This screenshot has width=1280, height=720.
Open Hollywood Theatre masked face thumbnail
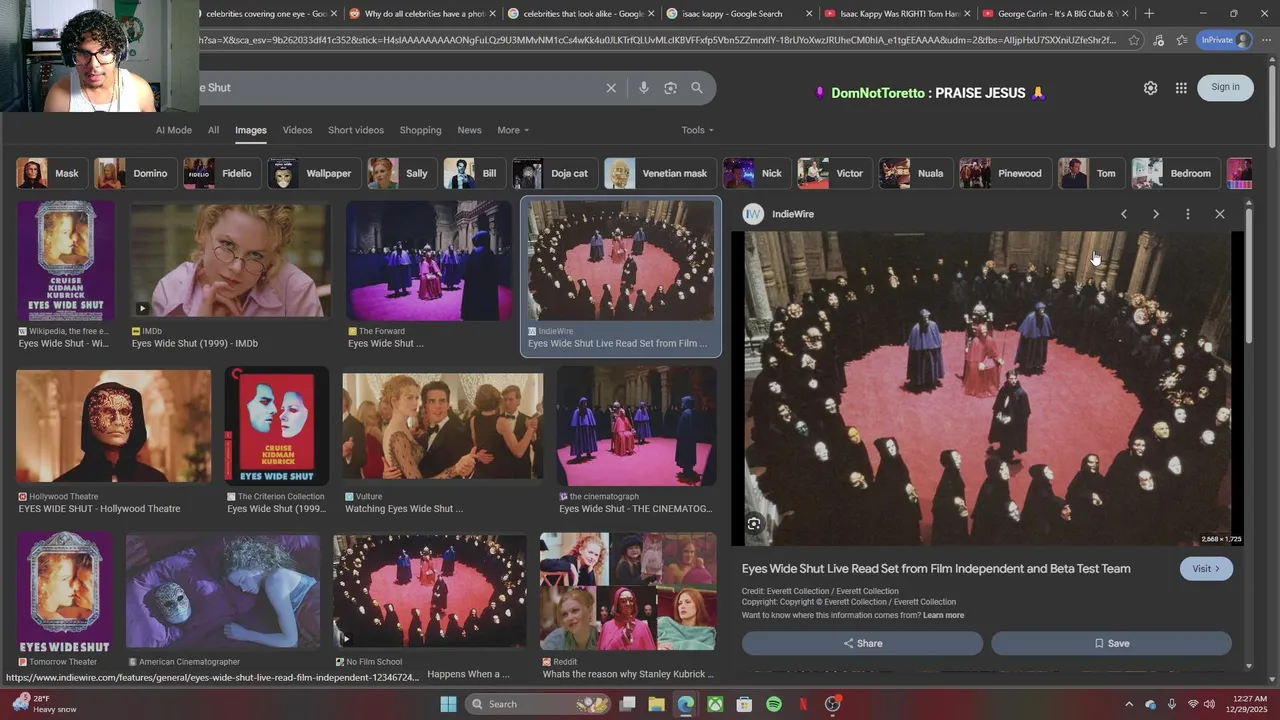pyautogui.click(x=114, y=426)
